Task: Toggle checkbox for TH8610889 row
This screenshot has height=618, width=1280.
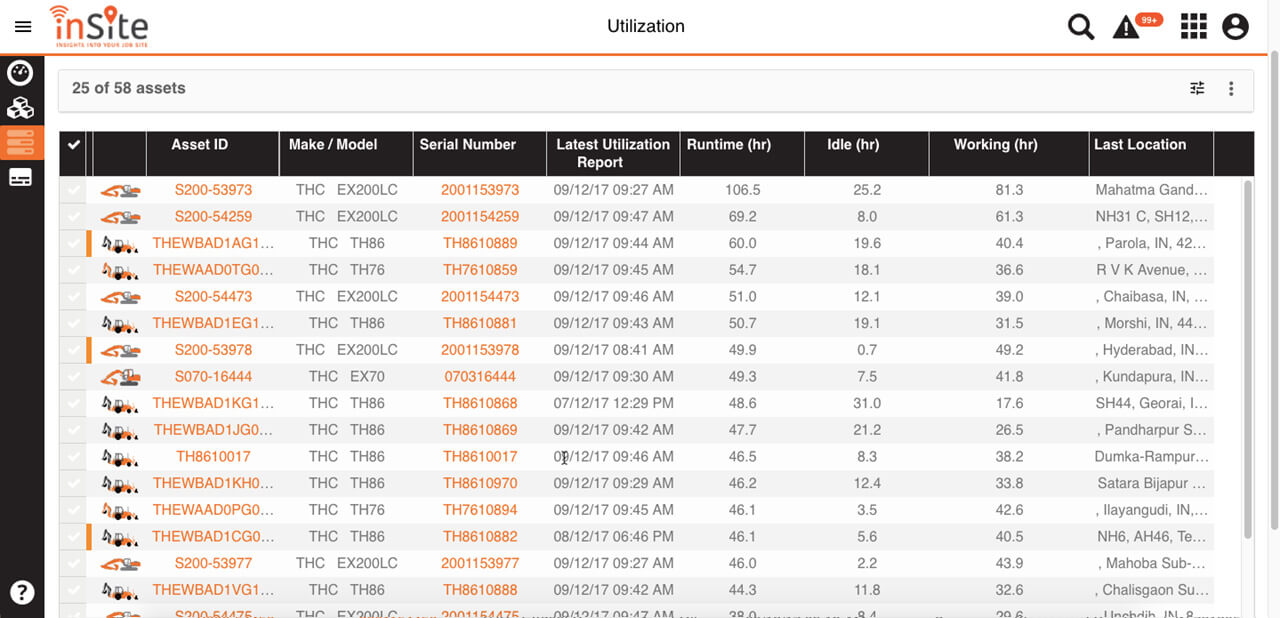Action: pos(73,244)
